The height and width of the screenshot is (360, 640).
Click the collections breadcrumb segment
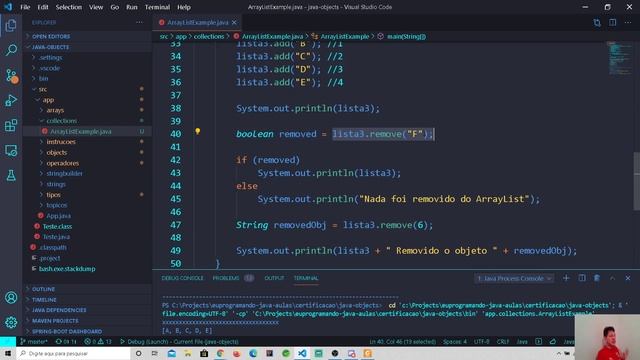point(209,36)
